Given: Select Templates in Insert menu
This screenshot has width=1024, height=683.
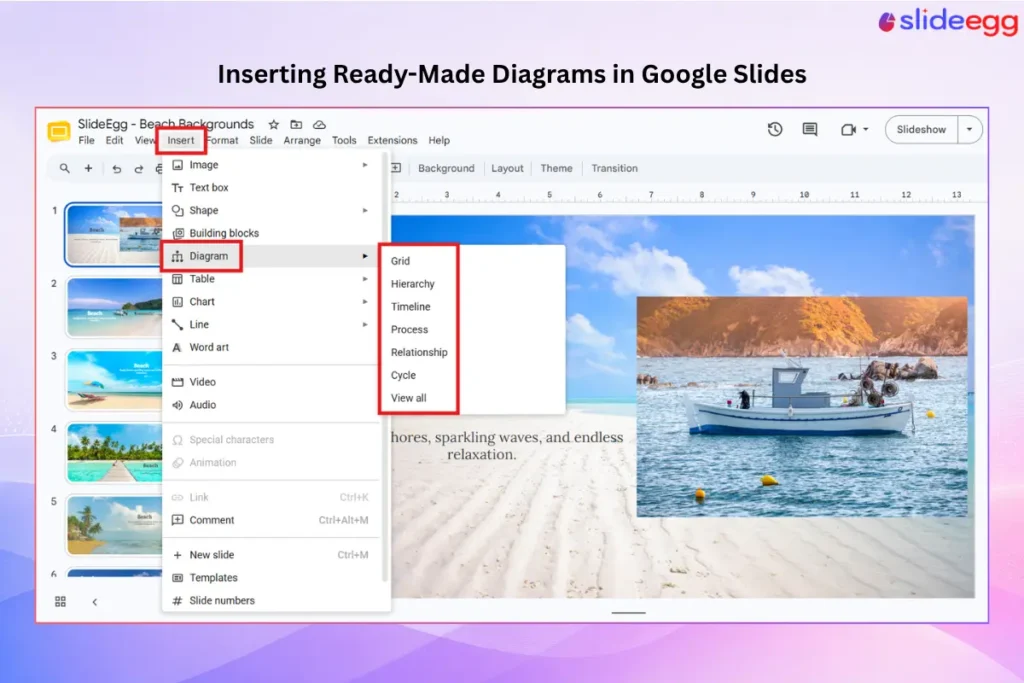Looking at the screenshot, I should click(270, 578).
